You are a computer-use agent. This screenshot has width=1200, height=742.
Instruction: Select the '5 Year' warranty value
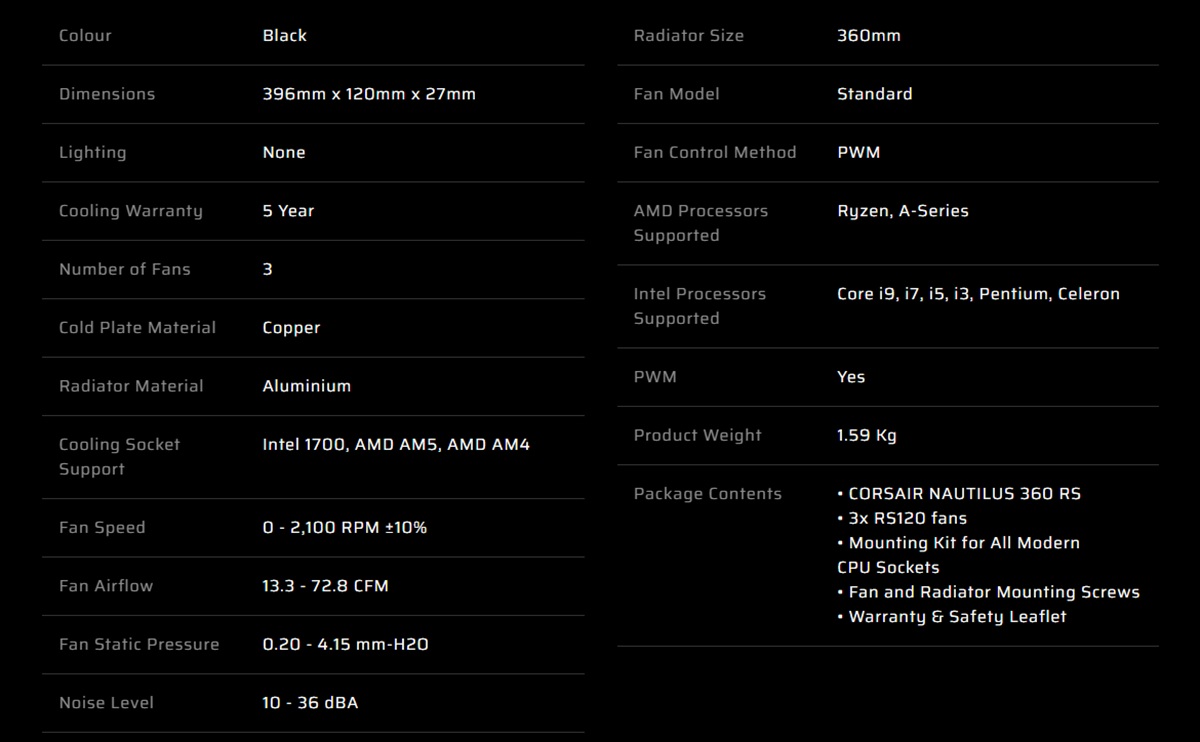tap(289, 211)
